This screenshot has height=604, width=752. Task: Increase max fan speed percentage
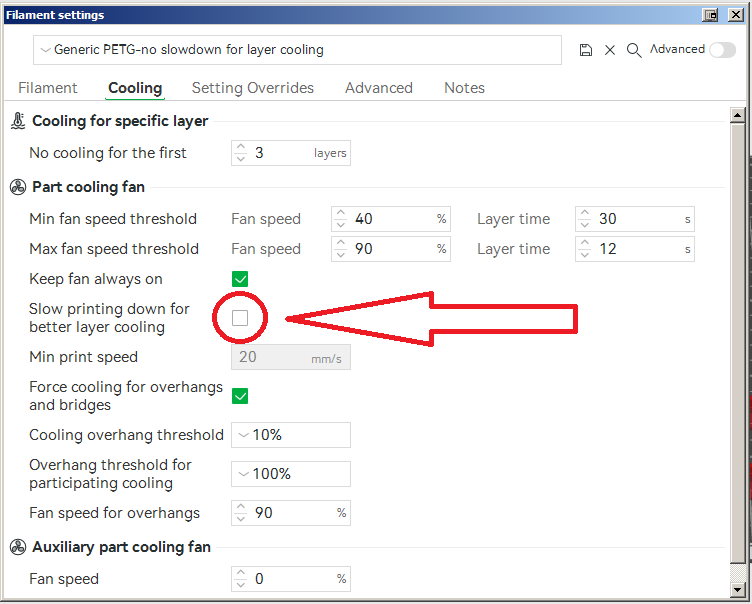pyautogui.click(x=341, y=243)
